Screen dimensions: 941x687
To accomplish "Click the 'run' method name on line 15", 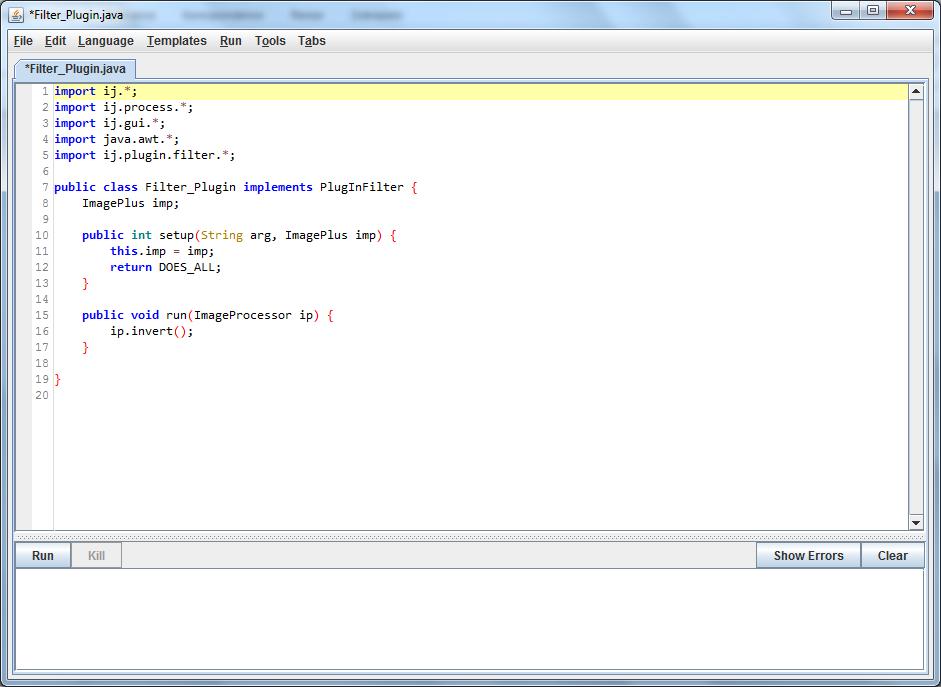I will [176, 315].
